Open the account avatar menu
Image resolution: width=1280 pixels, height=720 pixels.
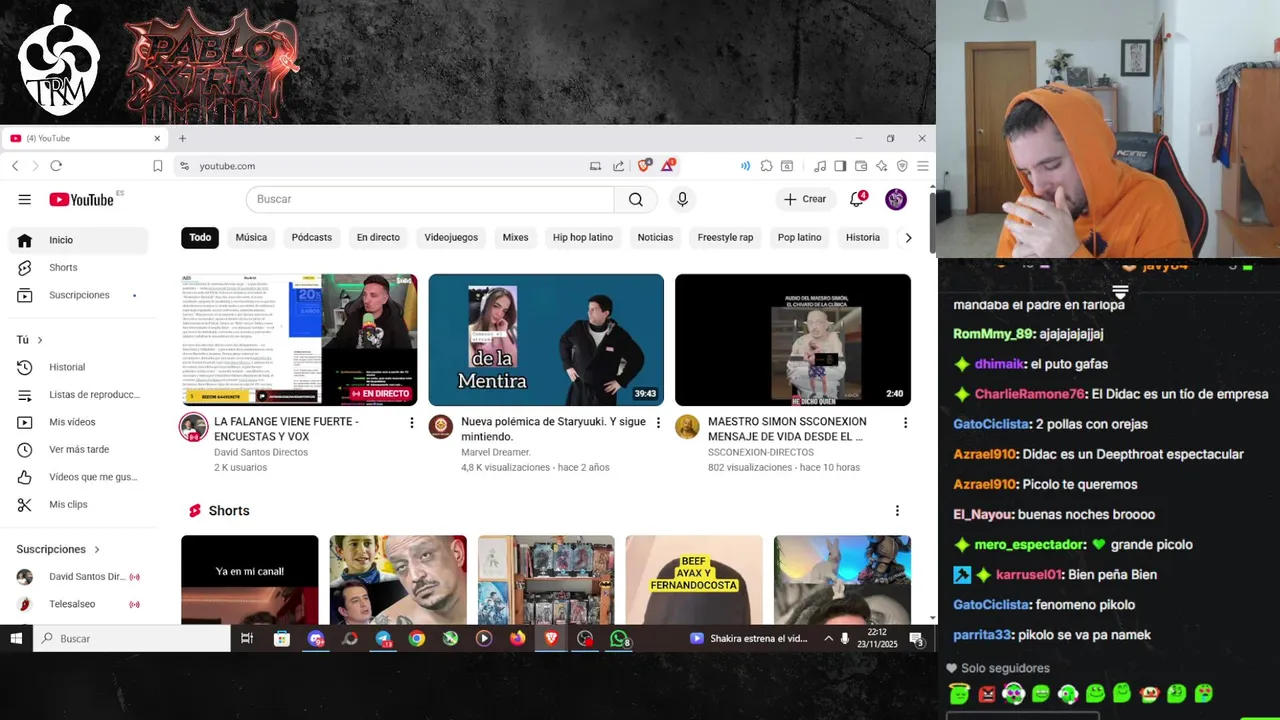896,199
